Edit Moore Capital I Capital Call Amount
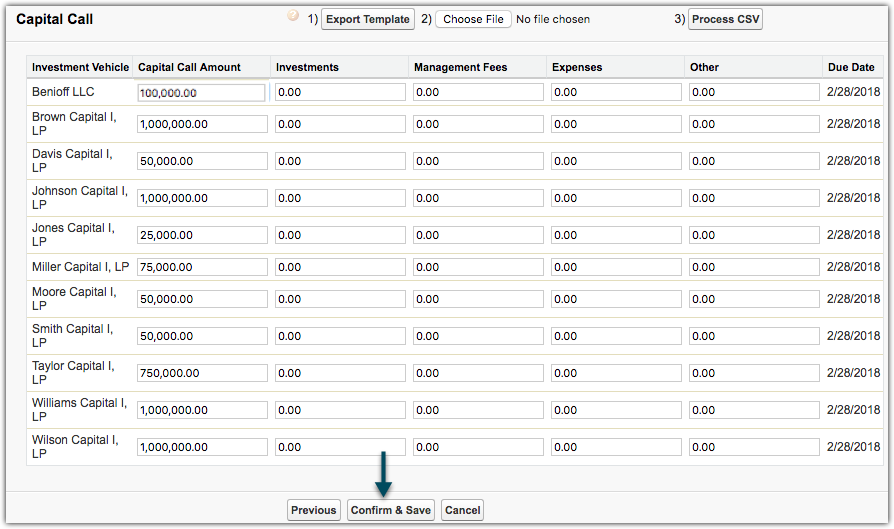Image resolution: width=894 pixels, height=529 pixels. point(202,299)
